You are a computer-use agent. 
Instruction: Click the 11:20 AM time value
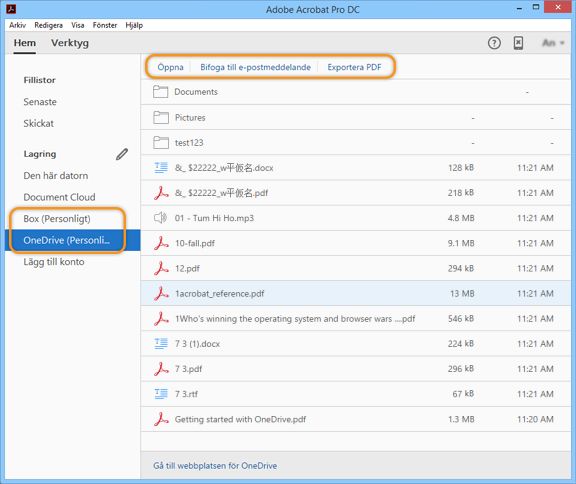click(535, 419)
